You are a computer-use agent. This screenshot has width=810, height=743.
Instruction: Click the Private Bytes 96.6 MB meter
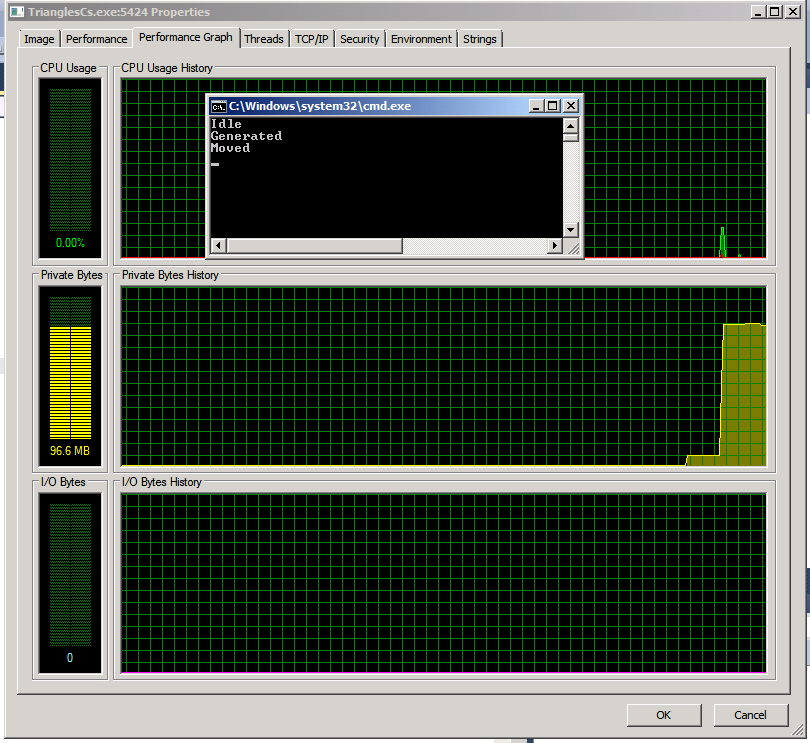pos(70,376)
